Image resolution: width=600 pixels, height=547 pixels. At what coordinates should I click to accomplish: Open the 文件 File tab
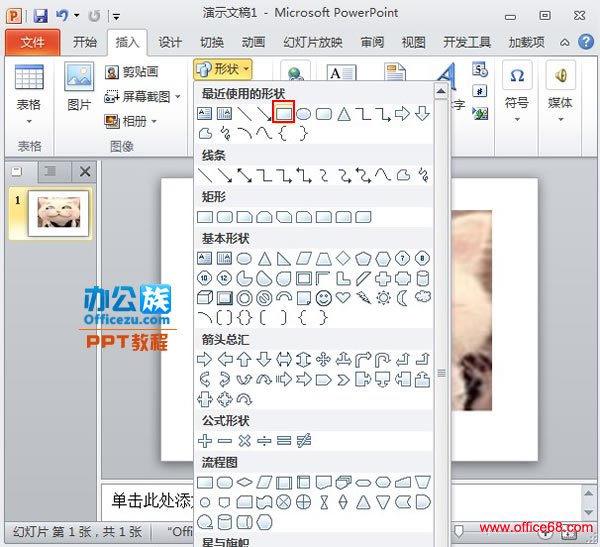(33, 42)
